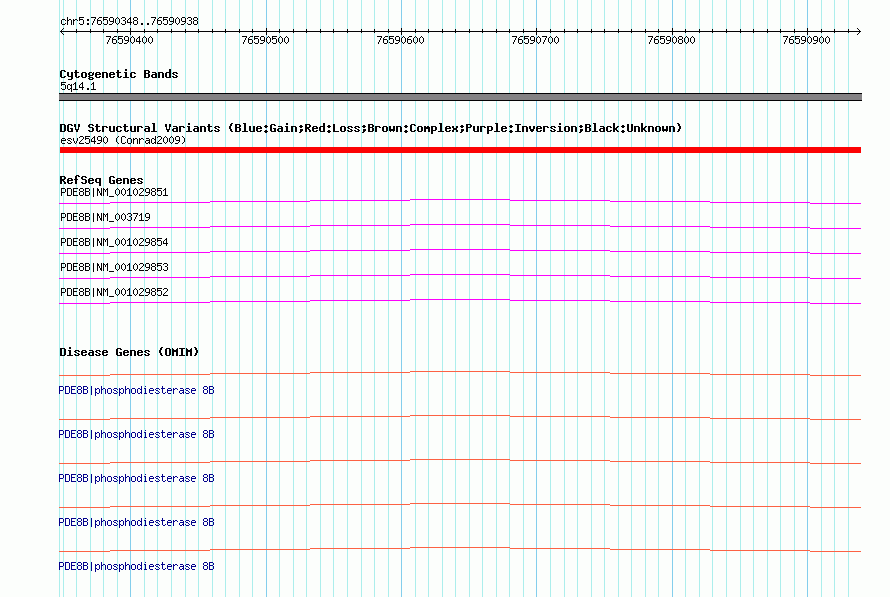Click the 5q14.1 band label
The height and width of the screenshot is (597, 890).
click(x=78, y=86)
